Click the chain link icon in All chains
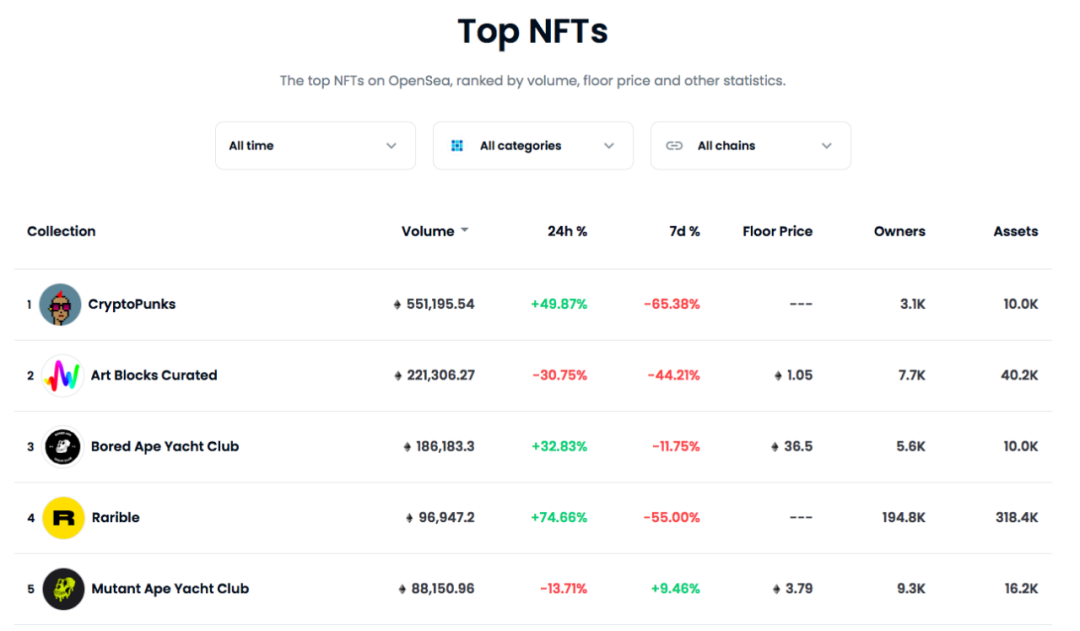Image resolution: width=1080 pixels, height=631 pixels. click(674, 145)
